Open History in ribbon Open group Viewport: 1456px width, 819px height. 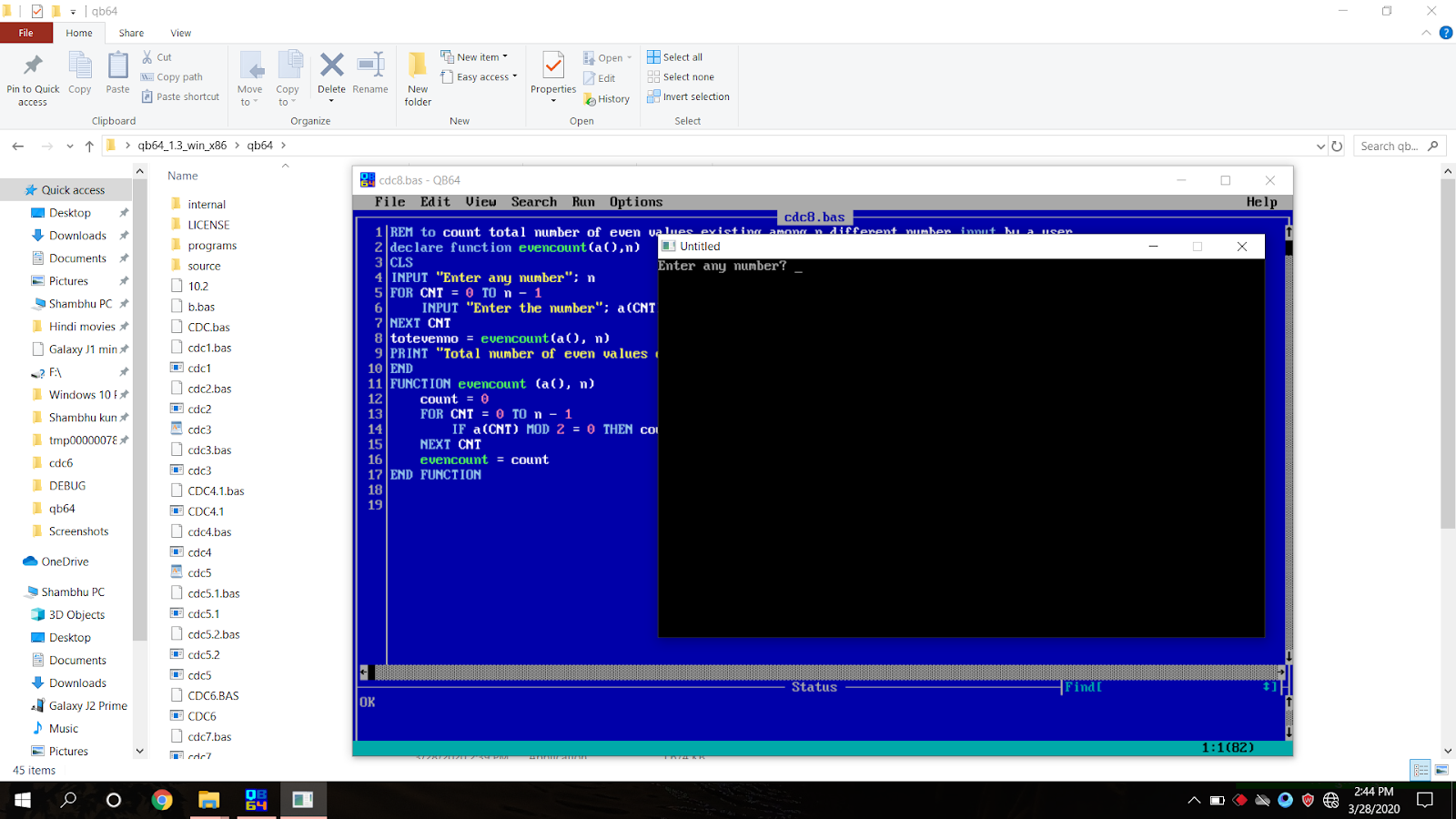607,99
